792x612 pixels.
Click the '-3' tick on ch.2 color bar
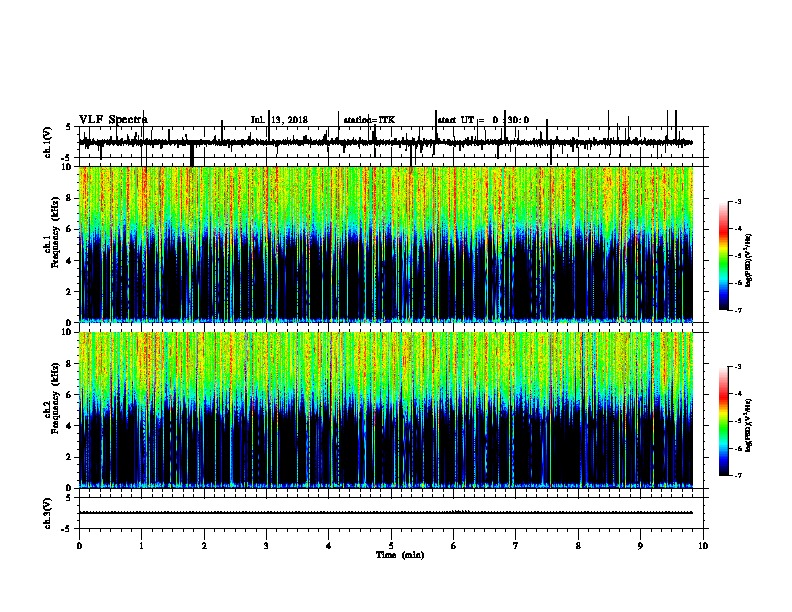point(737,367)
